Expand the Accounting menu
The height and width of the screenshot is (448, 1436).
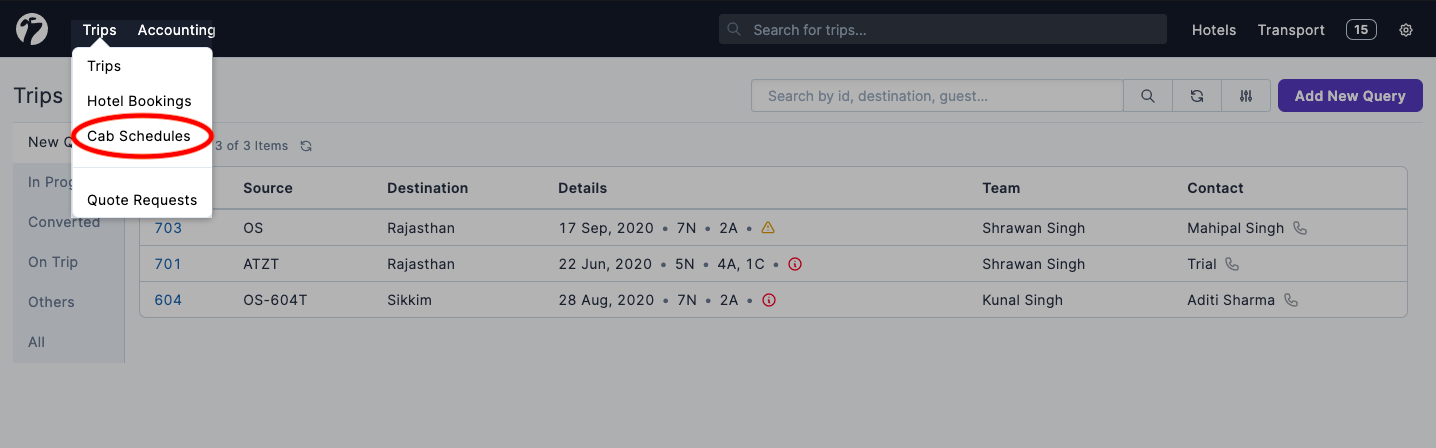176,30
